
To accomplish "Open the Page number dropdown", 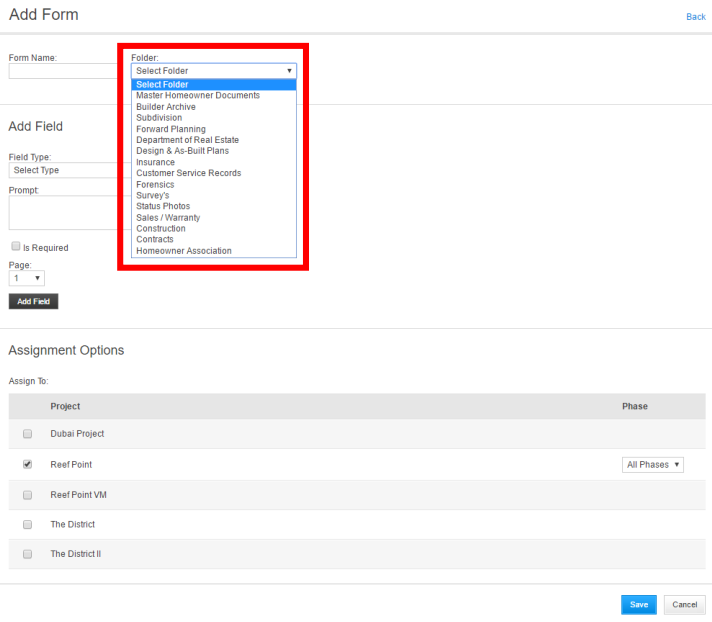I will pyautogui.click(x=26, y=278).
